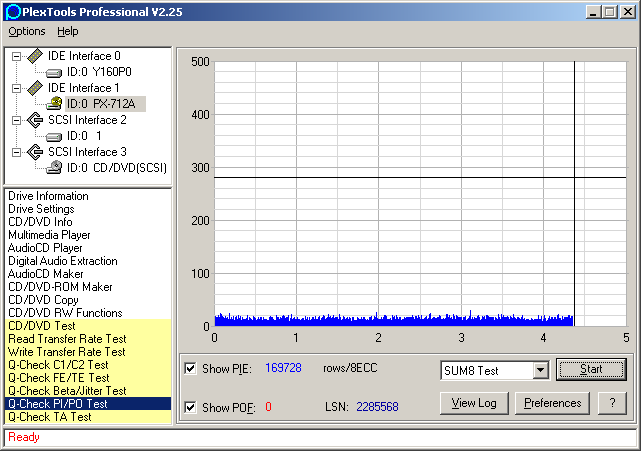The height and width of the screenshot is (451, 641).
Task: Open CD/DVD-ROM Maker
Action: coord(60,287)
